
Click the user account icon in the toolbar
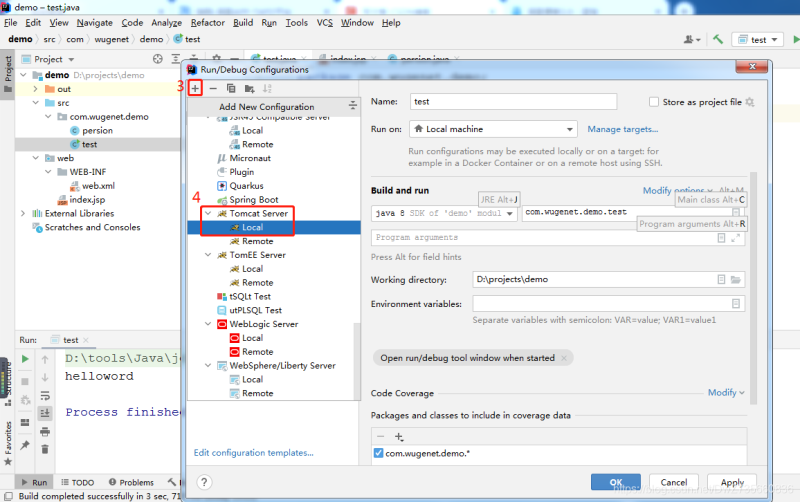pos(691,39)
